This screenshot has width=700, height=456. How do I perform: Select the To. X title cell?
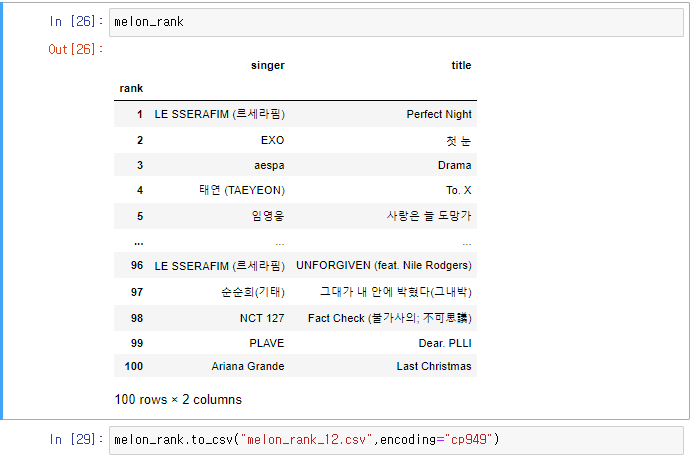(458, 190)
